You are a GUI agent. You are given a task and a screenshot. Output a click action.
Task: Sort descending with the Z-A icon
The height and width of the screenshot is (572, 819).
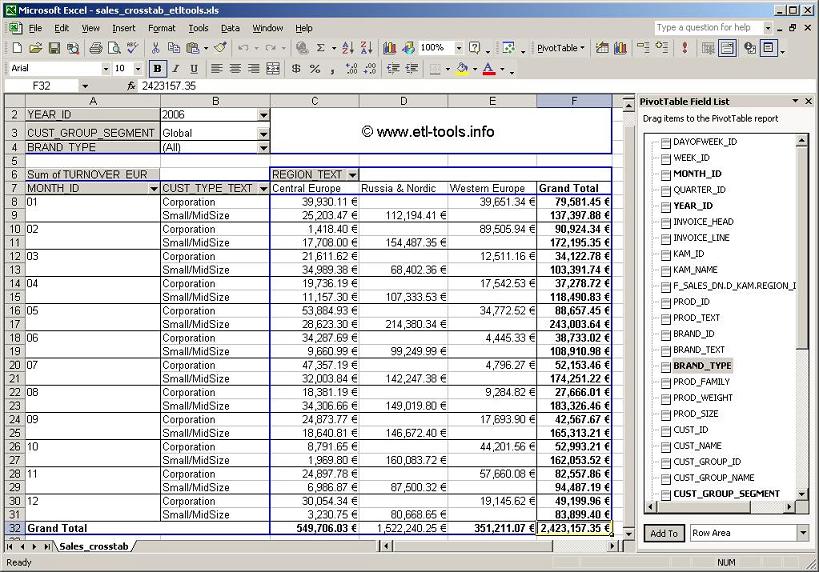[367, 48]
